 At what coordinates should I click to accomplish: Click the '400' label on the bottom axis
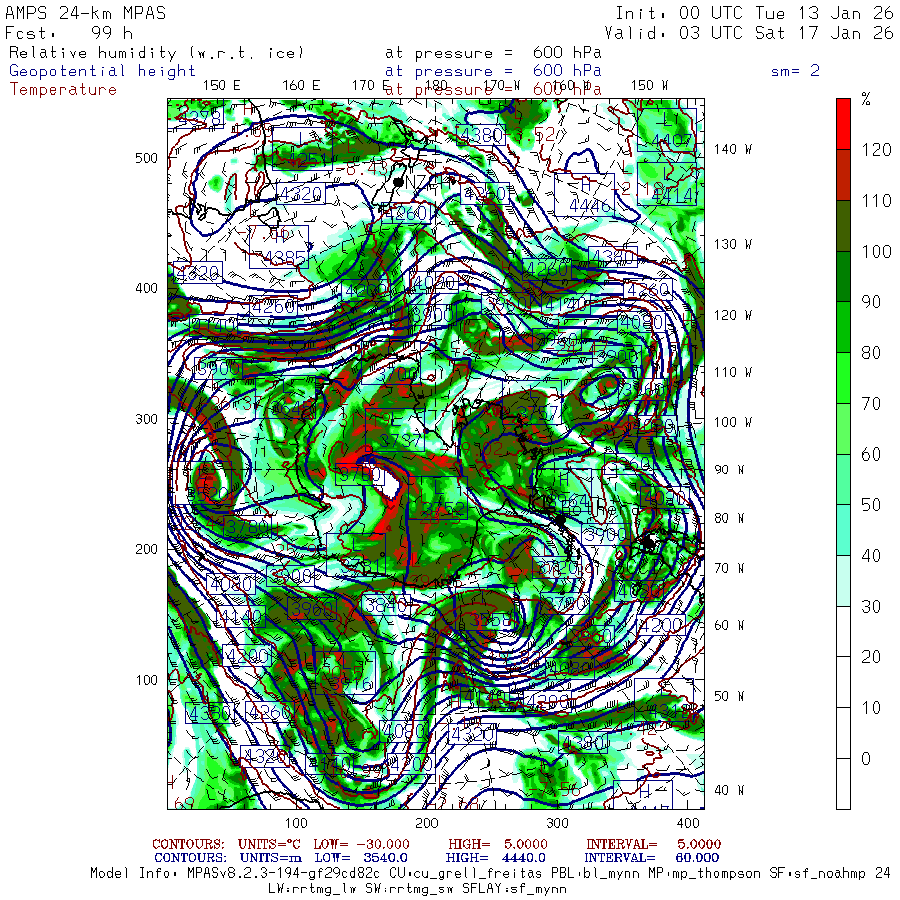click(x=688, y=823)
